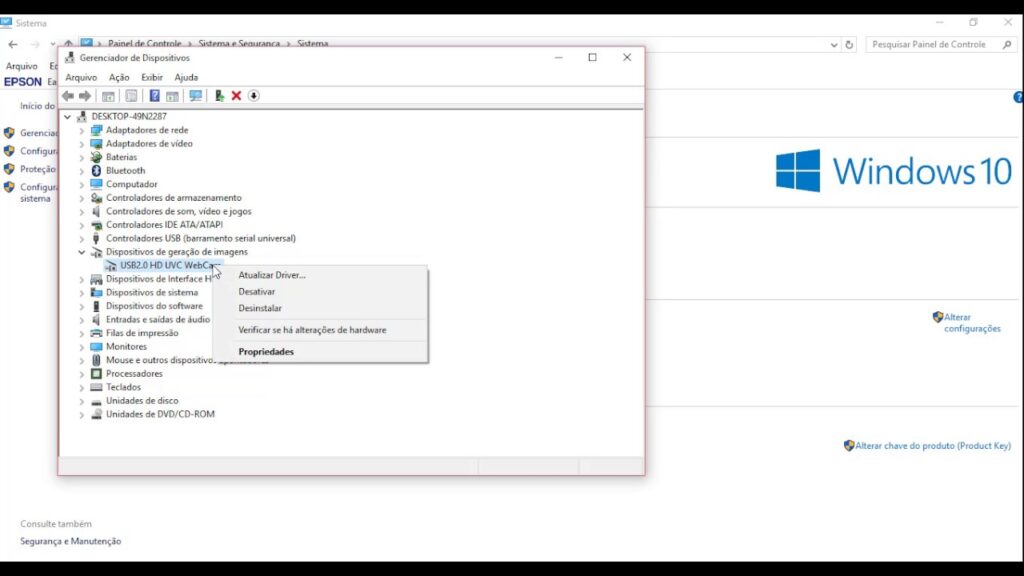Click the DESKTOP-49N2287 computer icon

[82, 116]
